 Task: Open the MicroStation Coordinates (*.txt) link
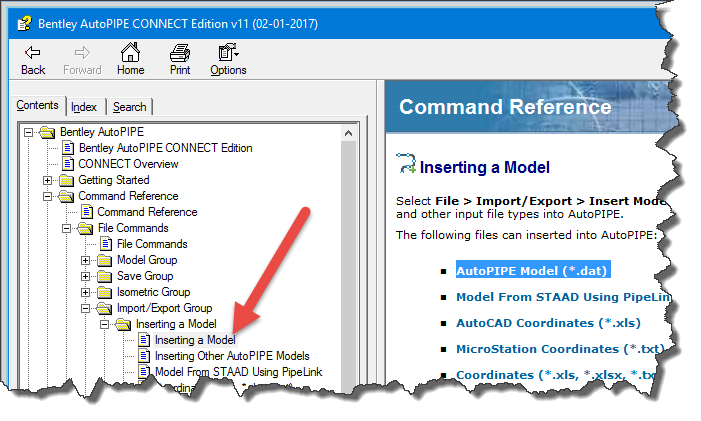pyautogui.click(x=560, y=349)
